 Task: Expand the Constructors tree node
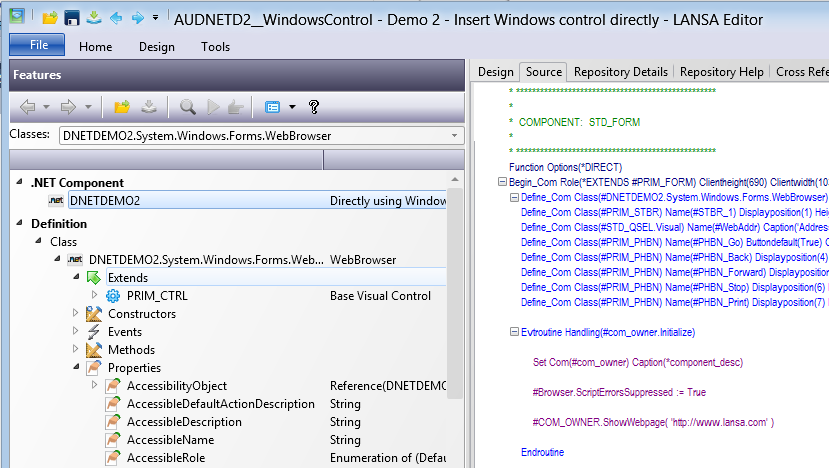pyautogui.click(x=76, y=314)
